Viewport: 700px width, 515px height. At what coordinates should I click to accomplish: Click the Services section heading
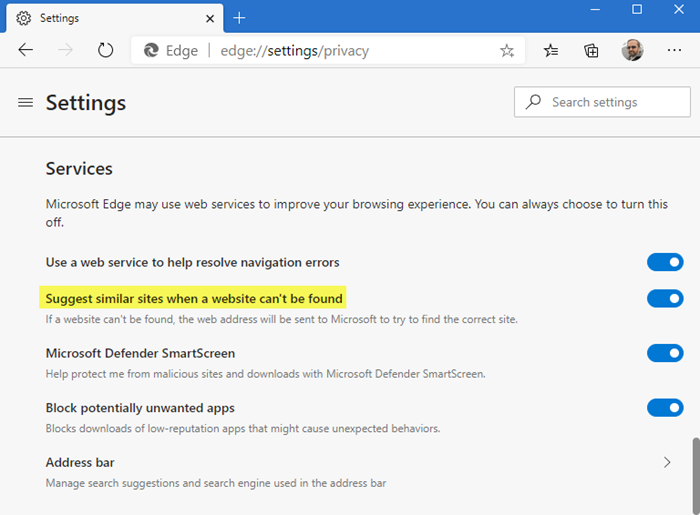tap(79, 169)
